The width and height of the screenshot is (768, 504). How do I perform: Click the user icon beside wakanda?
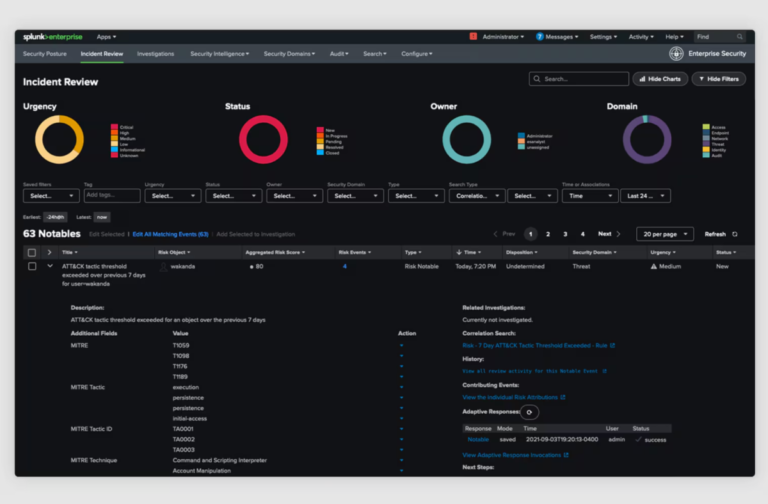(164, 267)
